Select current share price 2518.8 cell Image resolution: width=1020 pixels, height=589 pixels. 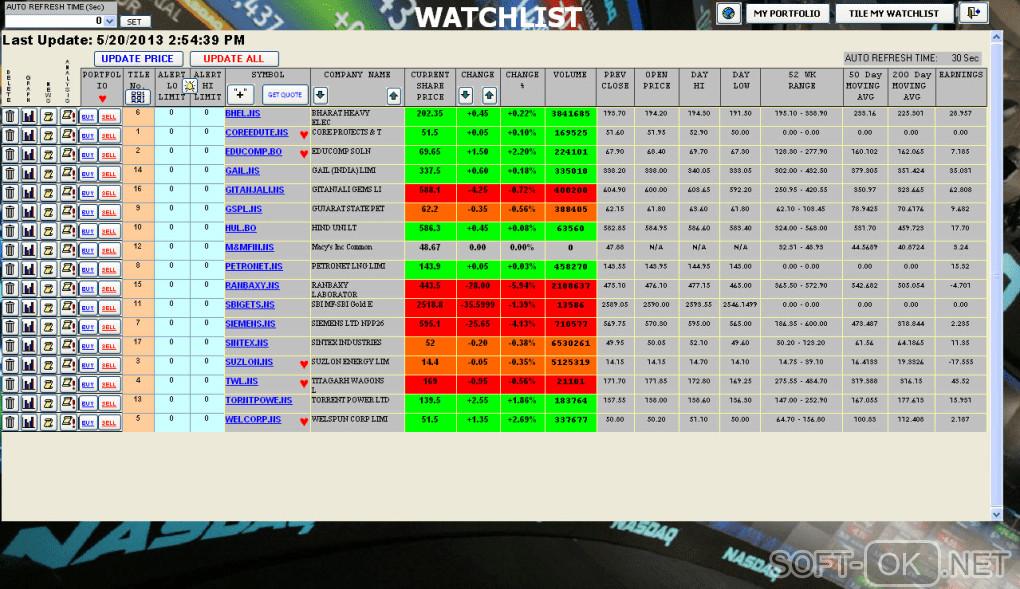pyautogui.click(x=430, y=308)
